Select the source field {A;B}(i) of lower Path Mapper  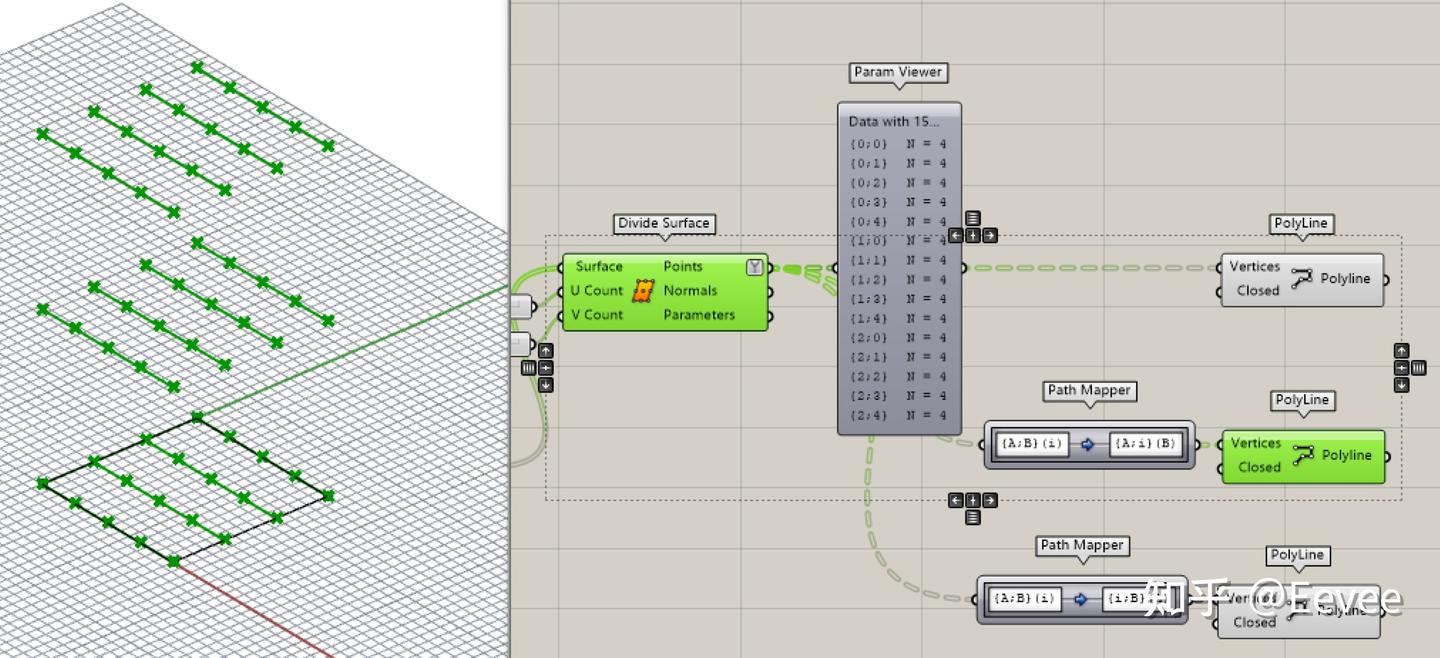(x=1024, y=600)
